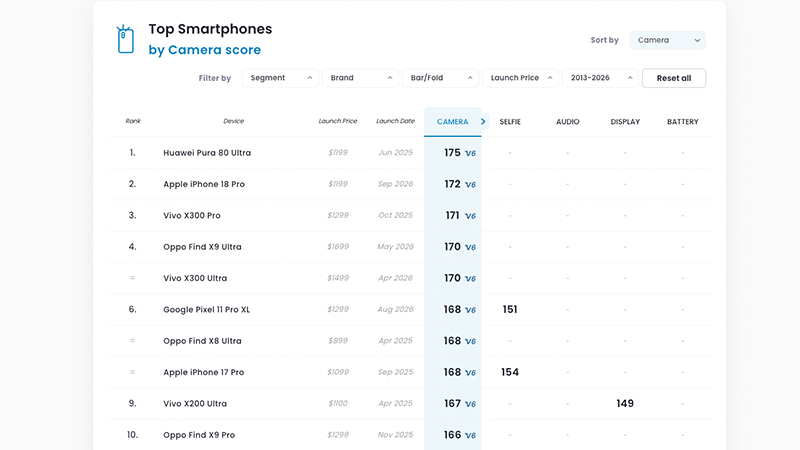Click the $1699 launch price cell
The image size is (800, 450).
338,247
